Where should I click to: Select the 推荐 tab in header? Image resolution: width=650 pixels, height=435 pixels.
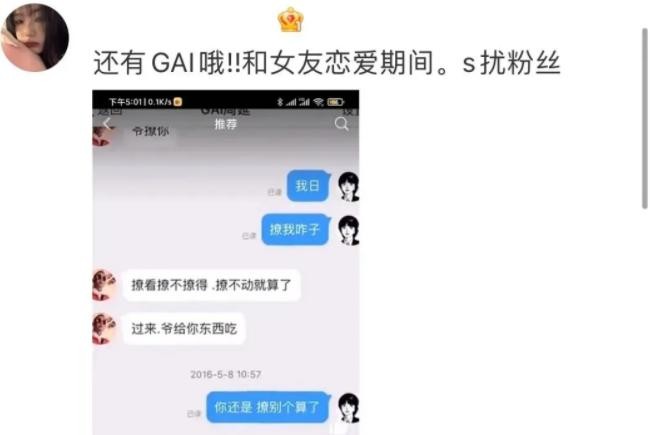pyautogui.click(x=226, y=124)
